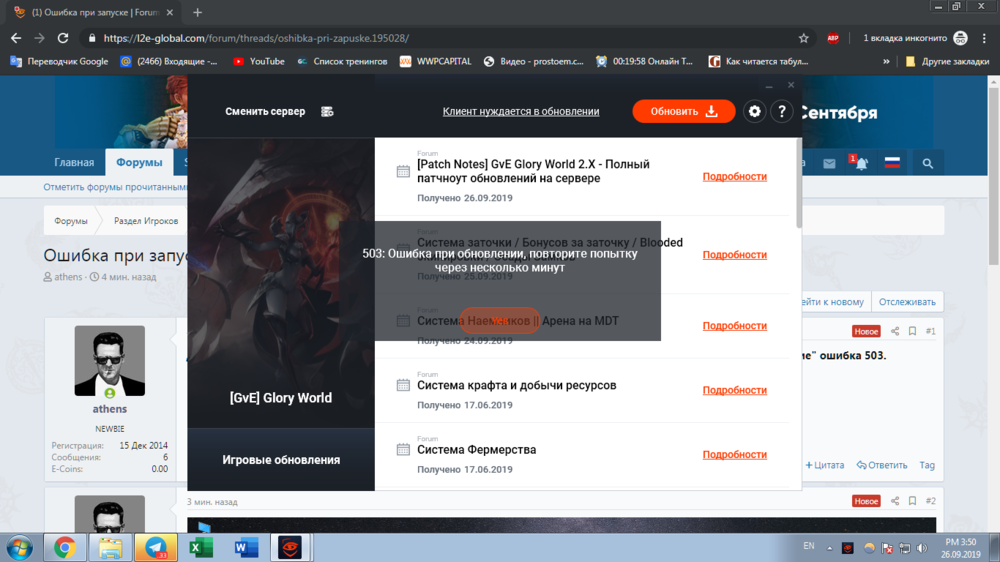Viewport: 1000px width, 562px height.
Task: Click the Отслеживать thread button
Action: click(908, 302)
